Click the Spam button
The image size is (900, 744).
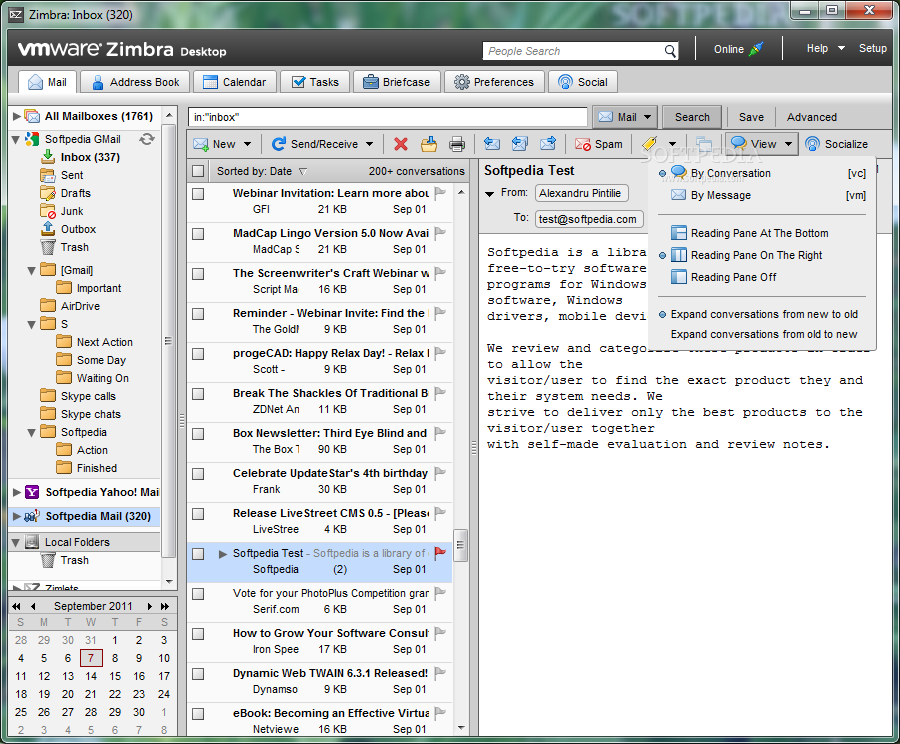(x=599, y=144)
